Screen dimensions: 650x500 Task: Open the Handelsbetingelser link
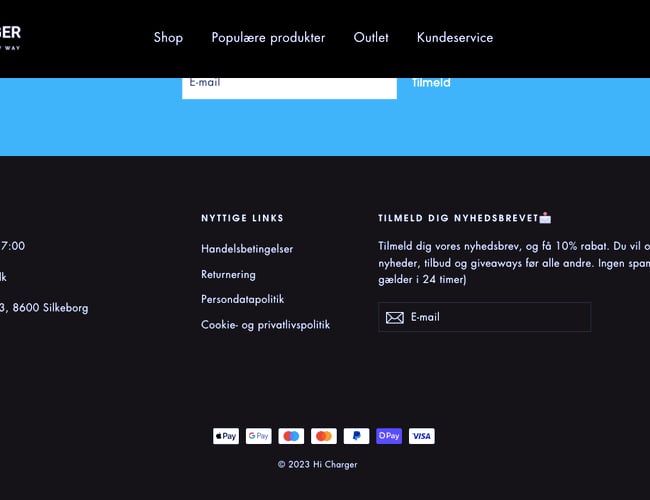pyautogui.click(x=247, y=249)
